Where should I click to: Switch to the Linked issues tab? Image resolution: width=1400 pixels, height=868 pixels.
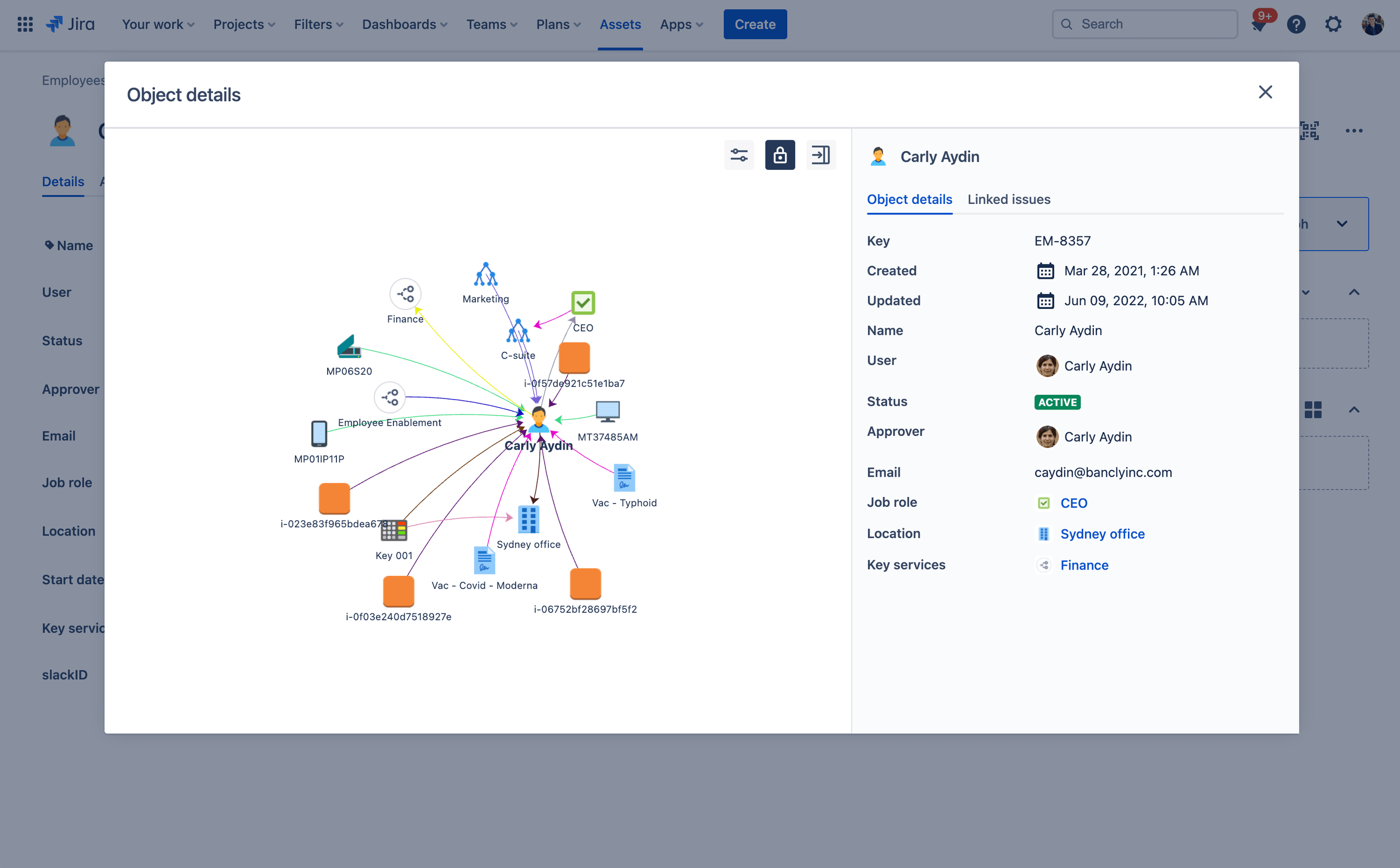pos(1009,199)
